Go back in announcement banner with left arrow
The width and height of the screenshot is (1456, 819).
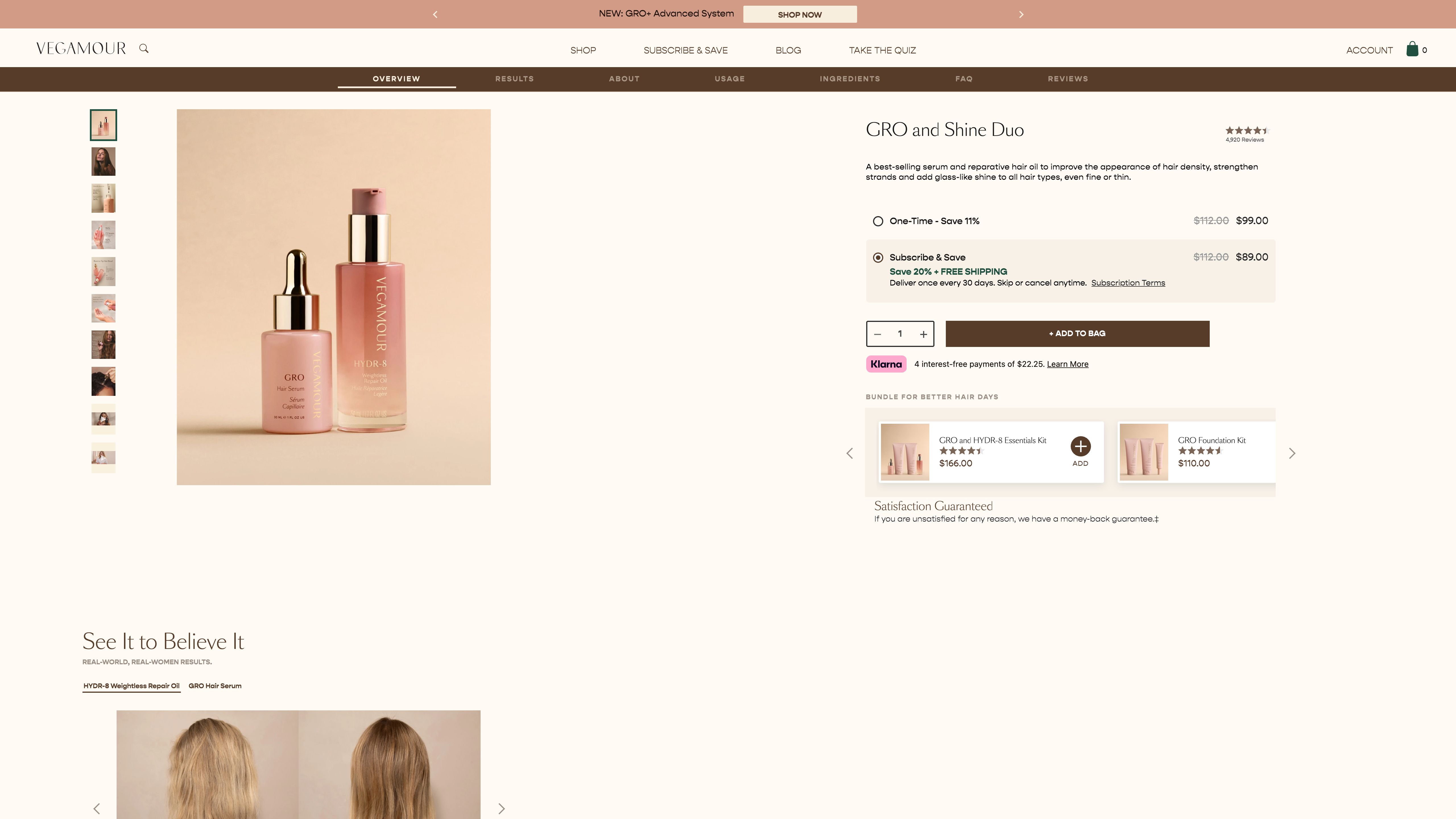435,14
